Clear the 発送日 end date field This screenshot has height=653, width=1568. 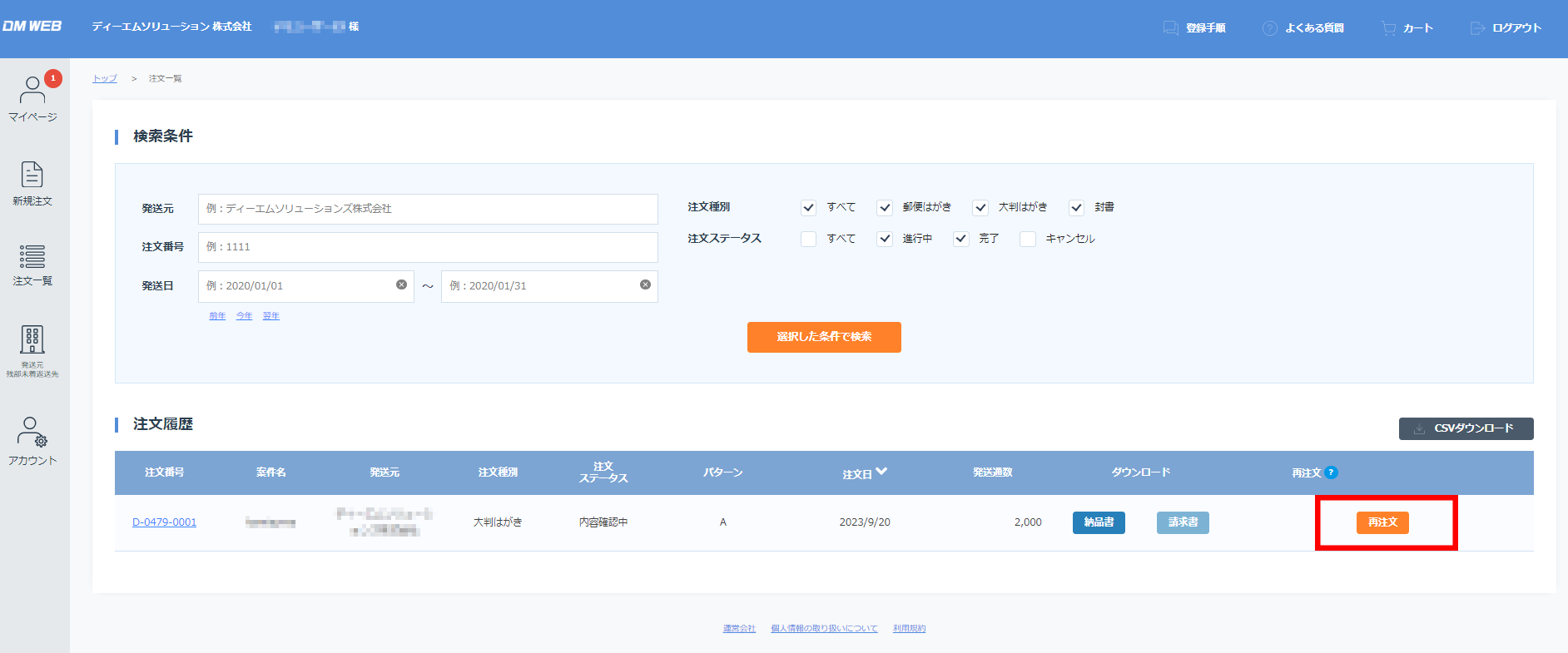(x=645, y=284)
